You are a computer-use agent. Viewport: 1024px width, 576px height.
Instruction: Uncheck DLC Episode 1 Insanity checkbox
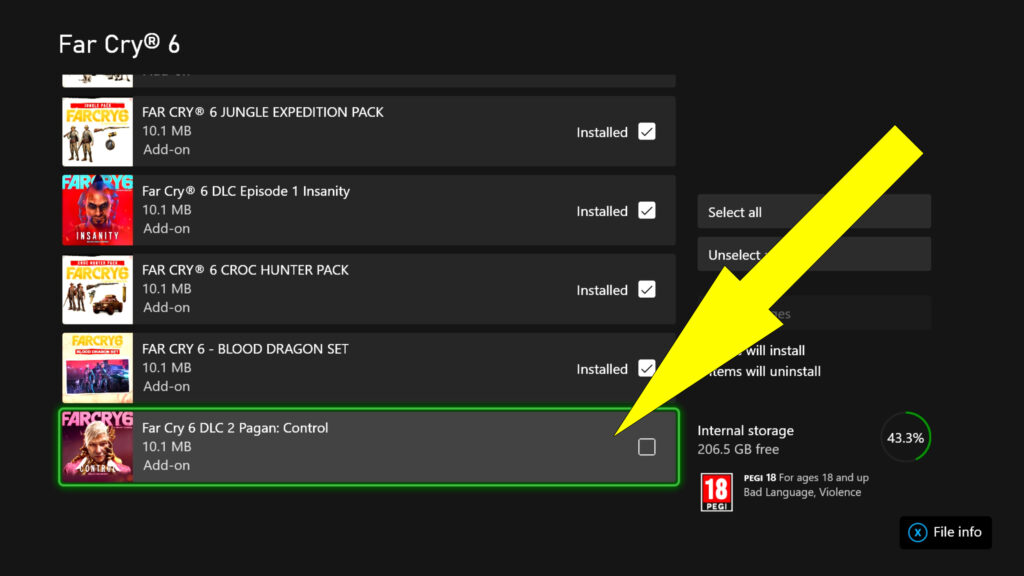click(647, 211)
